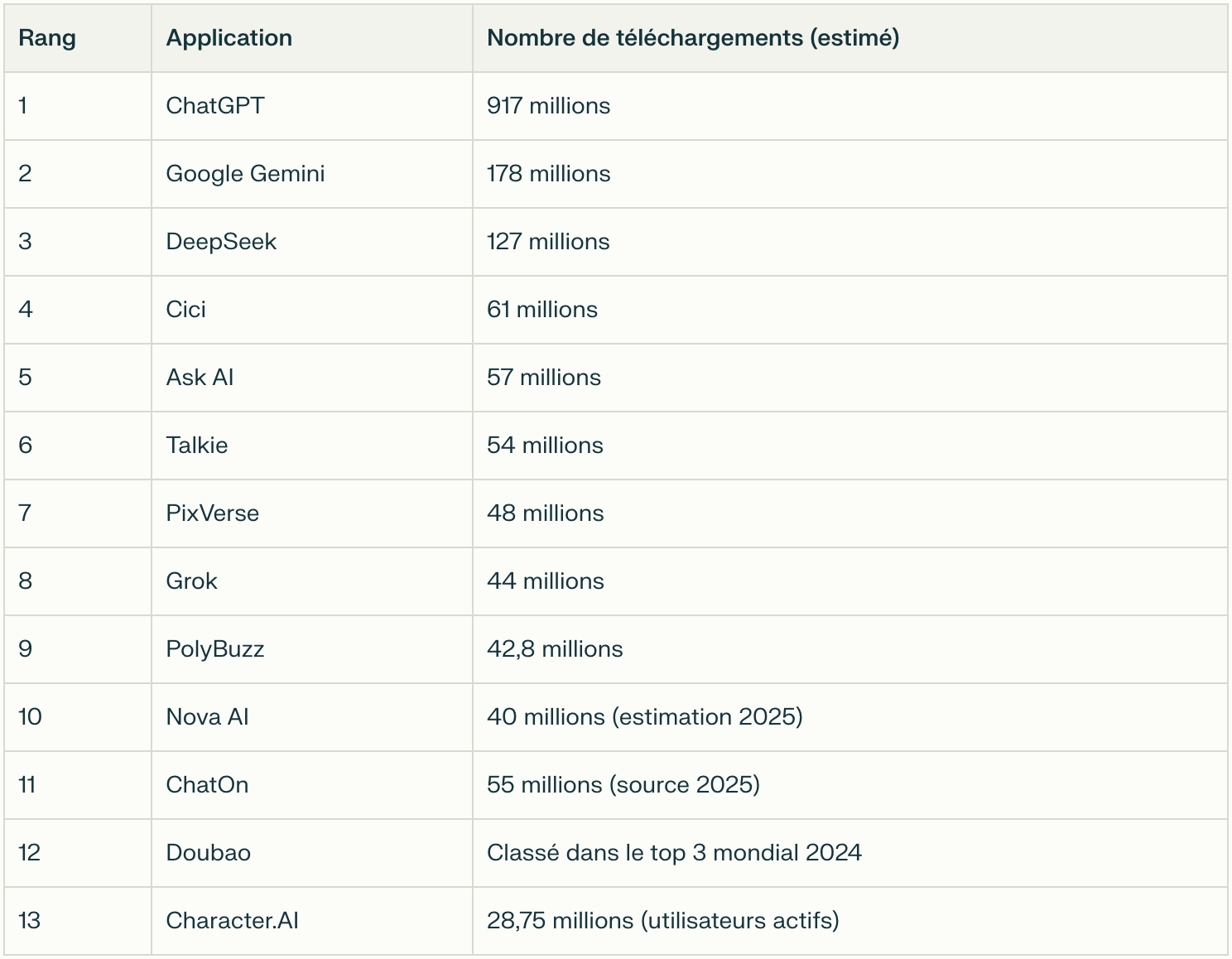Click rank '9' in PolyBuzz row
Screen dimensions: 1232x959
(x=26, y=649)
